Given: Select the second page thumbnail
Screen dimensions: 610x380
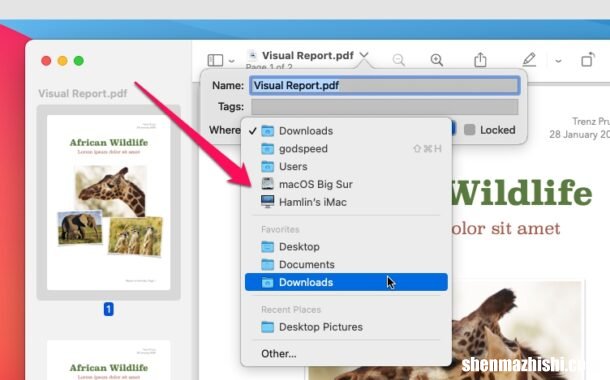Looking at the screenshot, I should coord(109,360).
